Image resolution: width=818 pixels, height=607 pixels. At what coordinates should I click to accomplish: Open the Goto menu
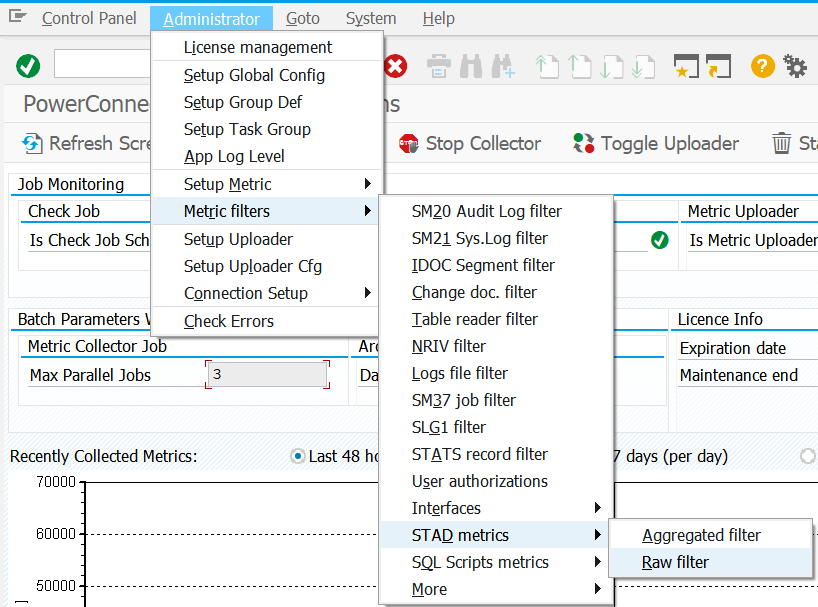pyautogui.click(x=302, y=18)
